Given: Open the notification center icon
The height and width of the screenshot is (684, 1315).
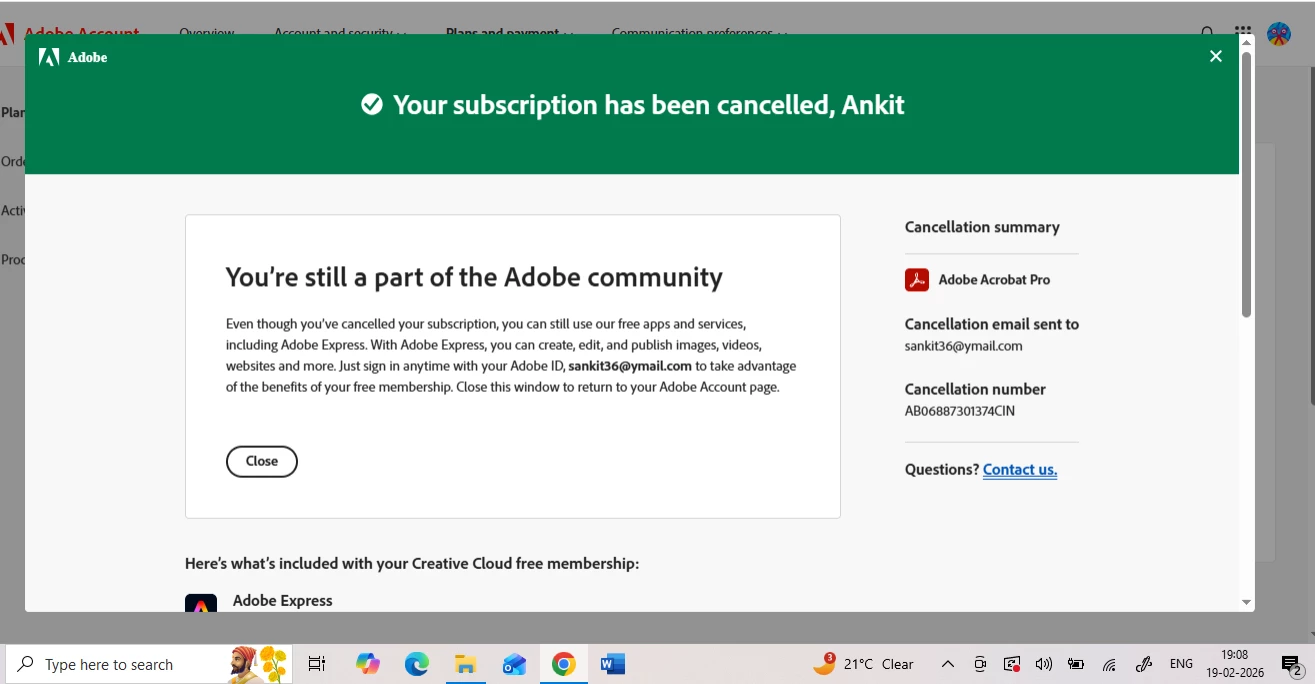Looking at the screenshot, I should tap(1292, 665).
